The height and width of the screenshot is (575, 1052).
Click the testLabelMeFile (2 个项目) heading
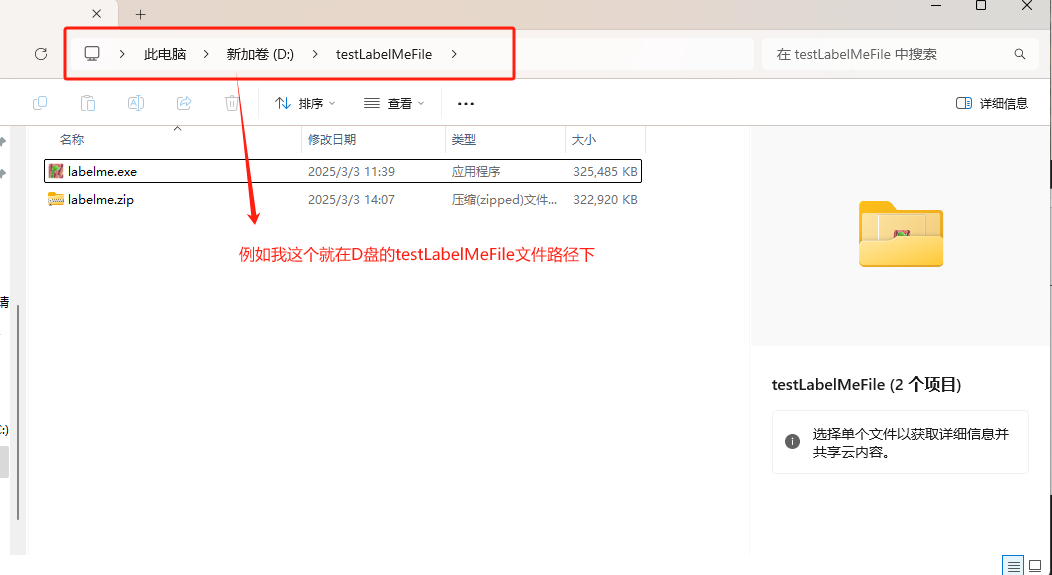pos(867,385)
